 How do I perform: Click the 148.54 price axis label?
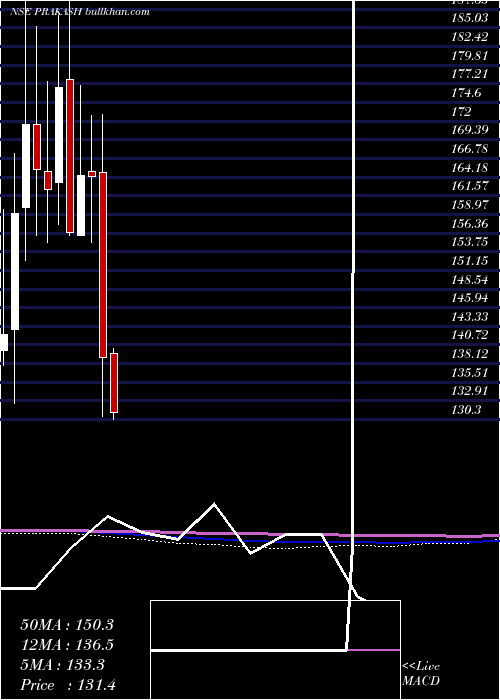[470, 279]
